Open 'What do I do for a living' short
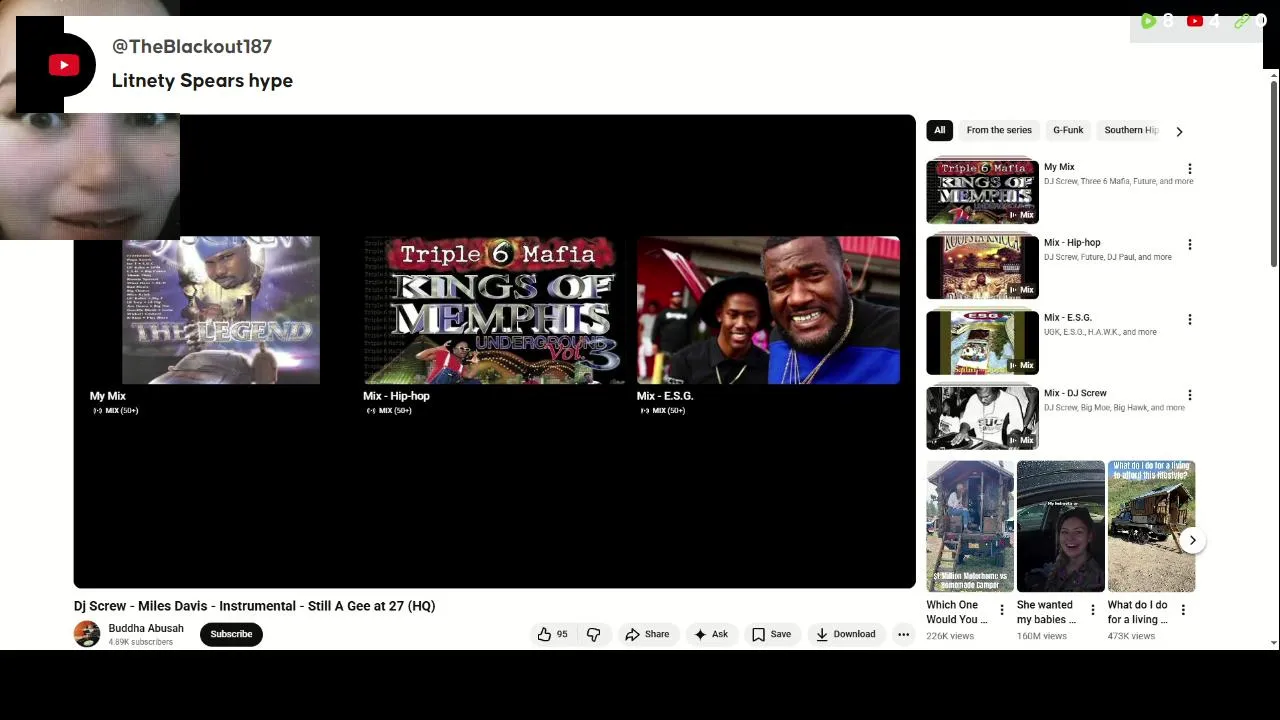The height and width of the screenshot is (720, 1280). [1151, 527]
